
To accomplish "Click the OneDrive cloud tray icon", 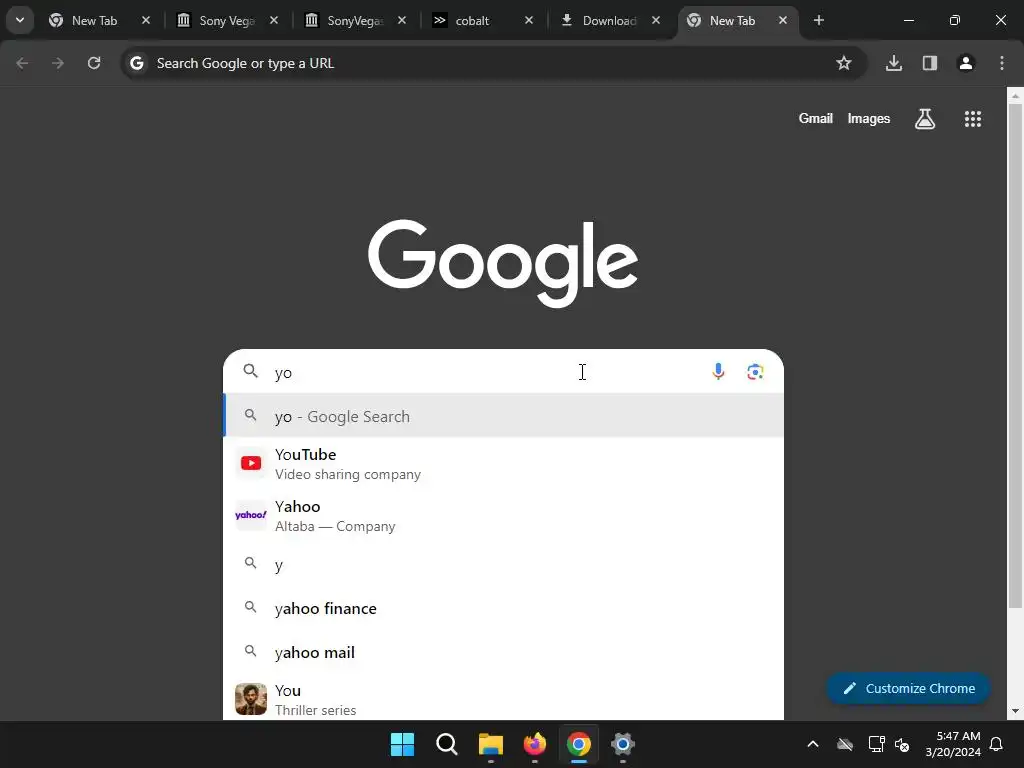I will (x=845, y=744).
